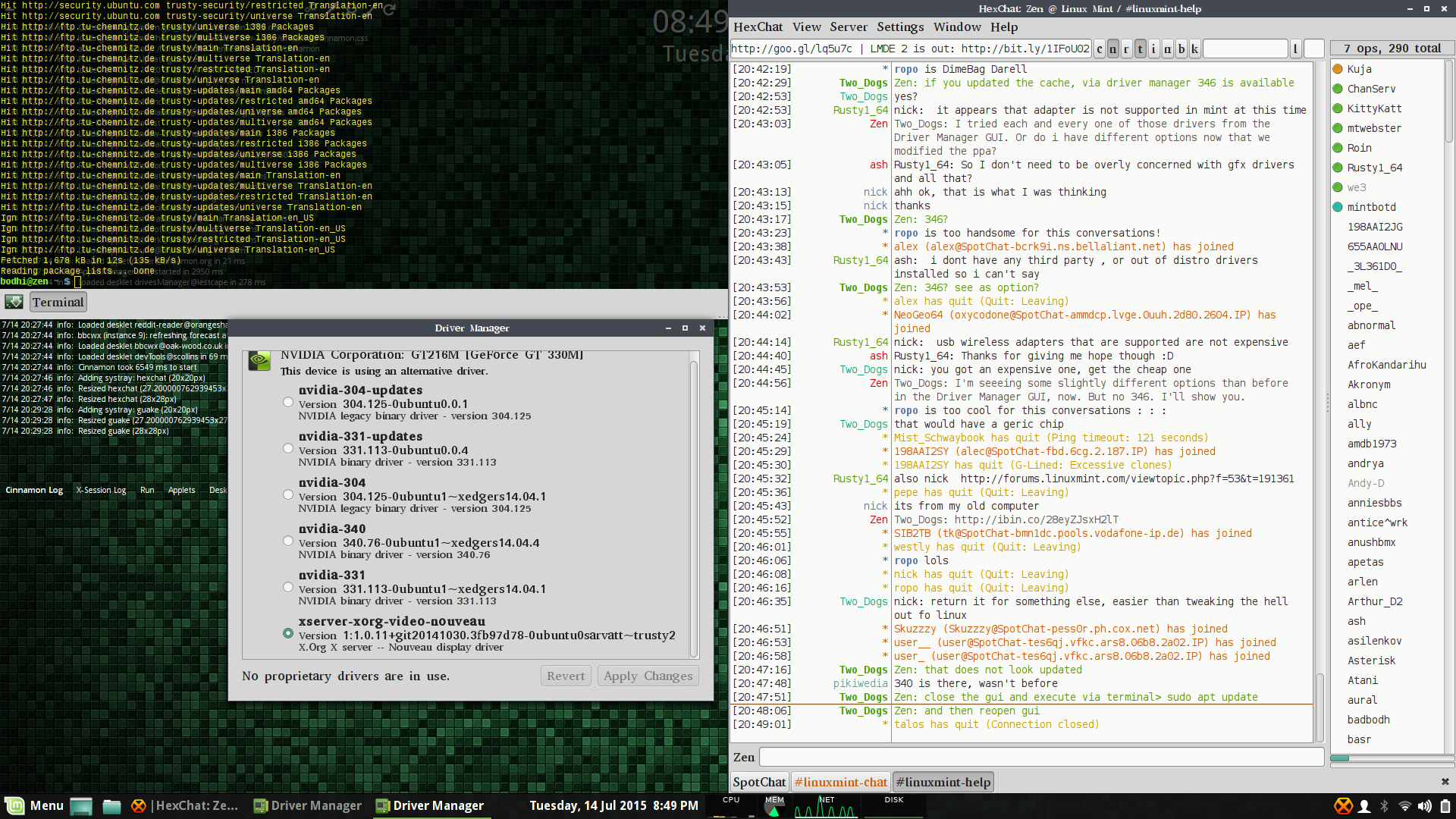The height and width of the screenshot is (819, 1456).
Task: Select the nvidia-331 xedgers driver radio button
Action: coord(288,587)
